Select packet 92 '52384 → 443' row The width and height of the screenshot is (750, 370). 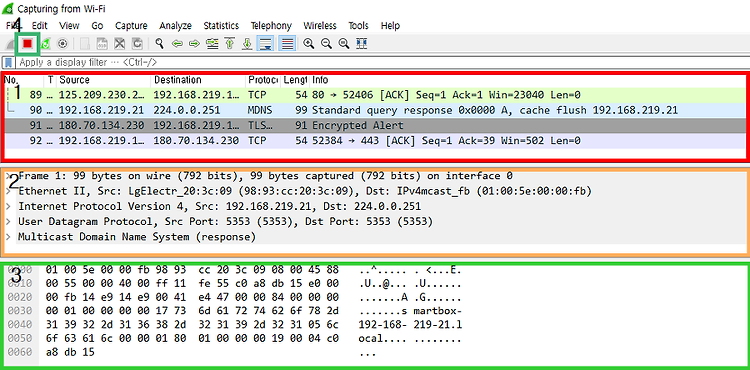coord(375,141)
